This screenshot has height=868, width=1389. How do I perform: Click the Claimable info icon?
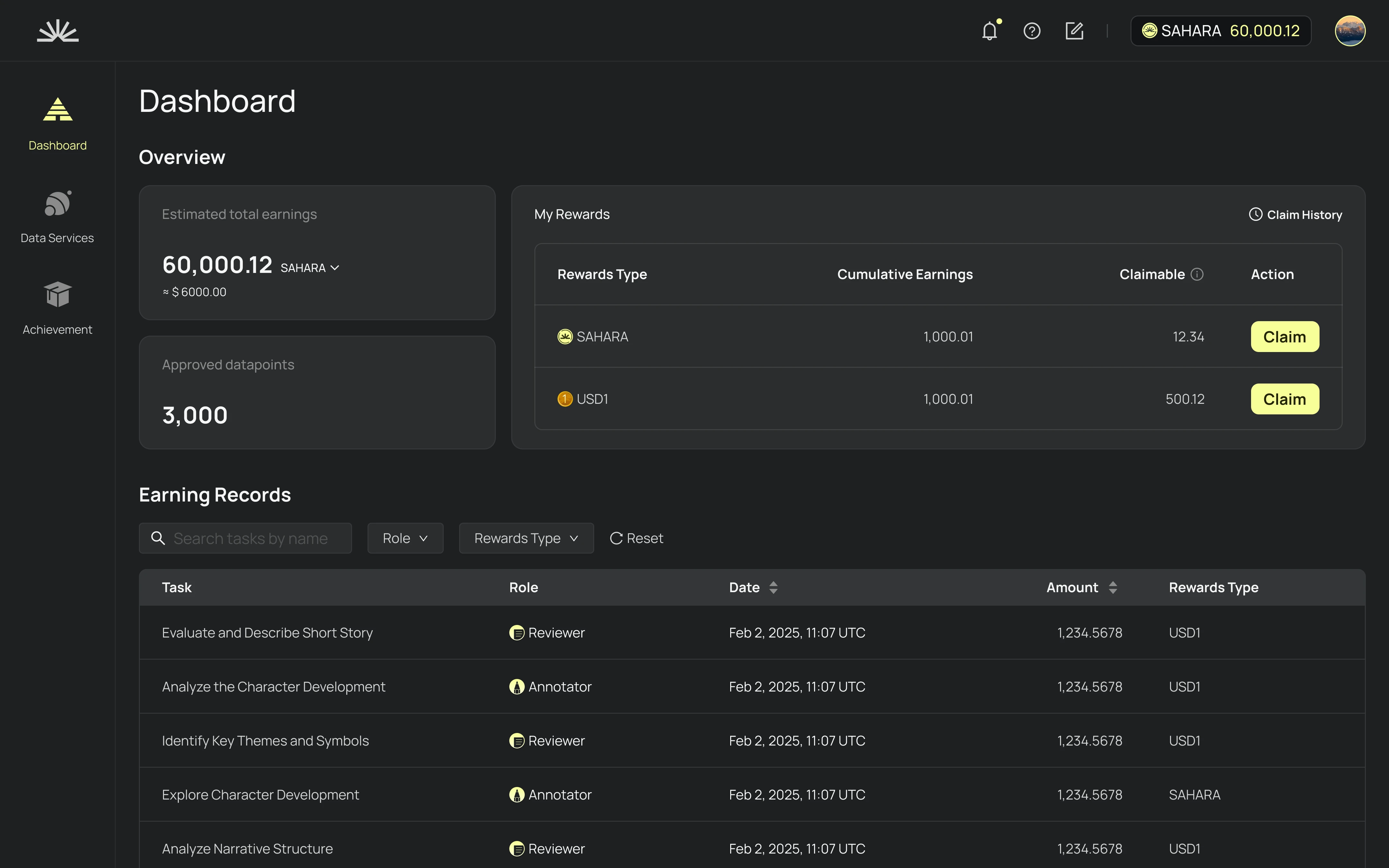(x=1197, y=275)
